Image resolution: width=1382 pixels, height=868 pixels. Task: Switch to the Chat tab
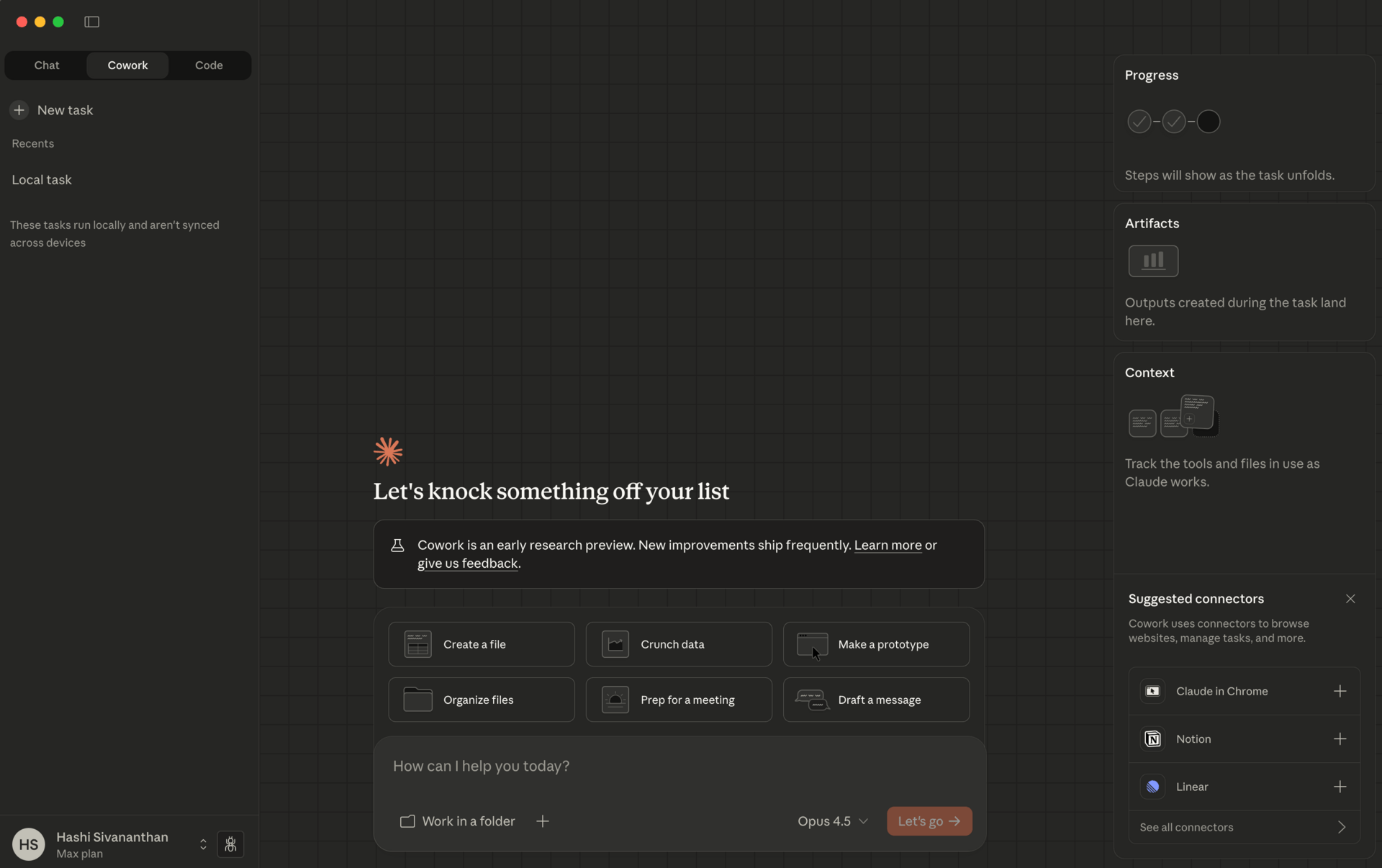[47, 65]
